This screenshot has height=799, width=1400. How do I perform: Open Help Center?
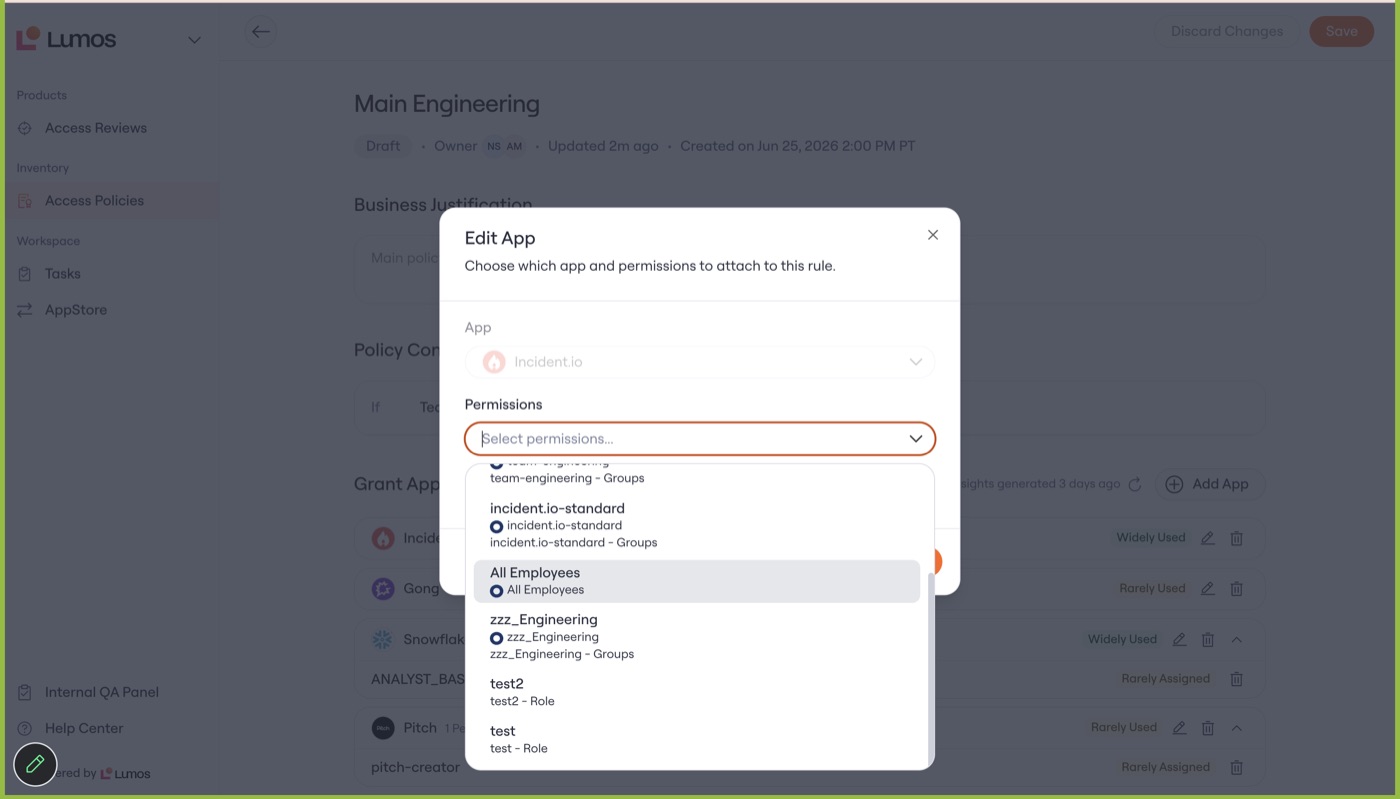(x=84, y=729)
